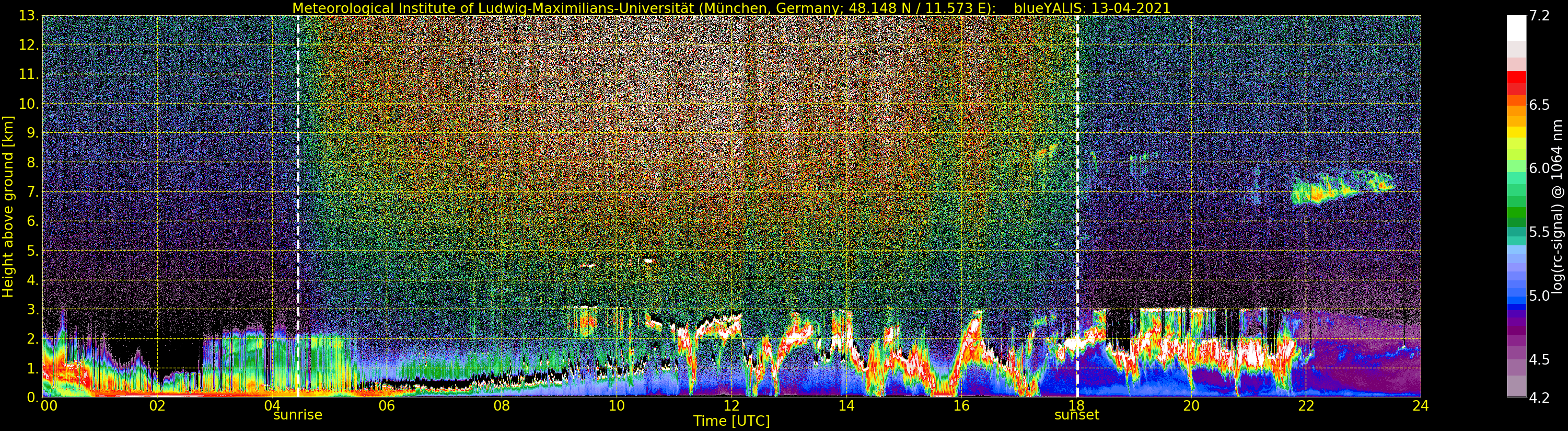Viewport: 1568px width, 431px height.
Task: Click the 0. tick on the height axis
Action: [x=33, y=397]
